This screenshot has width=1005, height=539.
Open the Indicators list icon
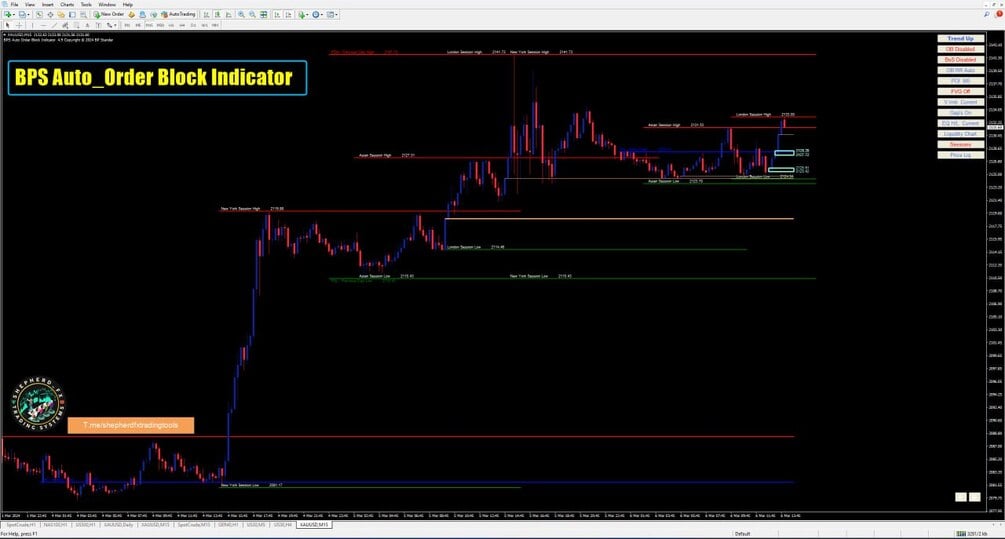[301, 14]
